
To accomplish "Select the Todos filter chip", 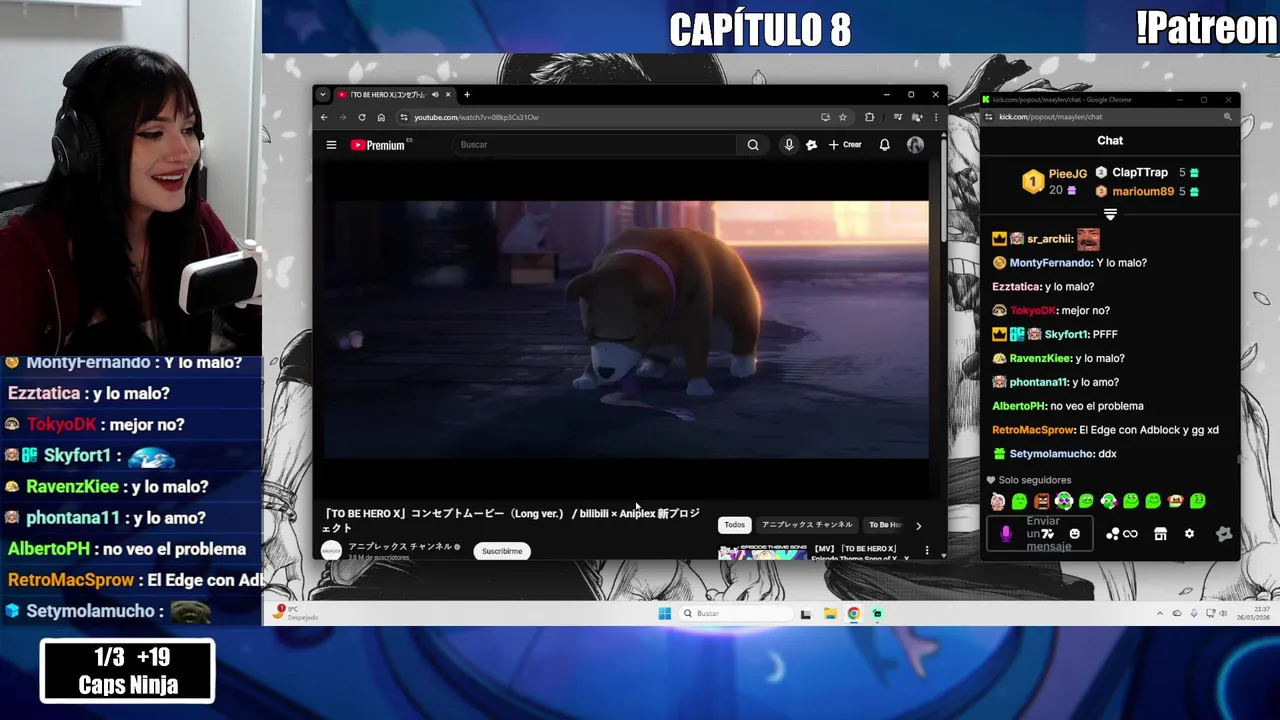I will click(735, 525).
